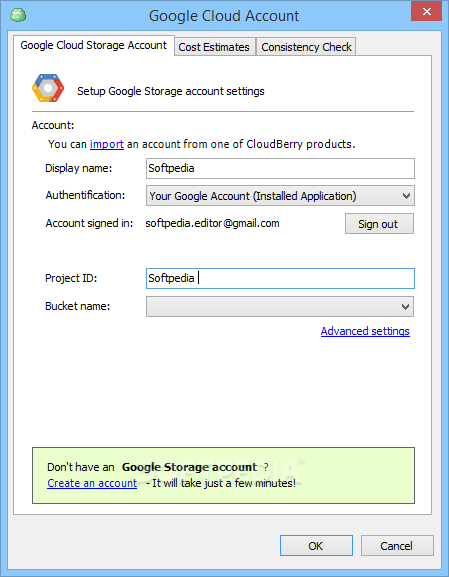Image resolution: width=449 pixels, height=577 pixels.
Task: Open the Consistency Check tab
Action: click(306, 47)
